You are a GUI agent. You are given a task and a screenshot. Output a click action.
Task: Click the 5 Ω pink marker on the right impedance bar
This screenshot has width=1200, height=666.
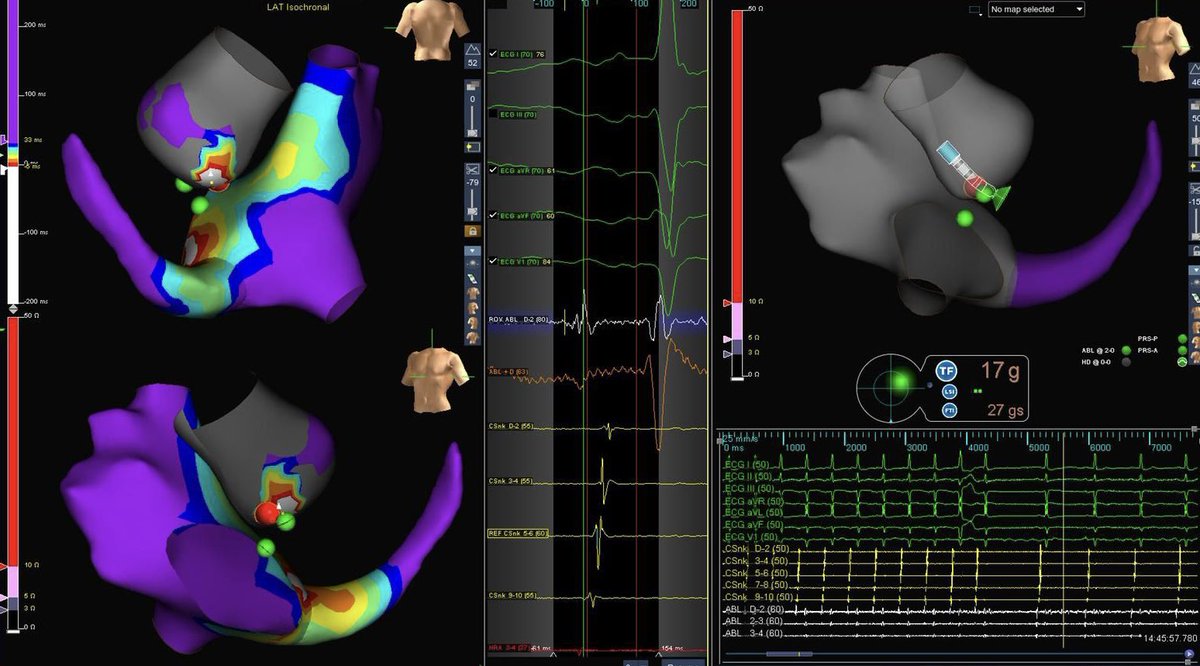click(727, 339)
